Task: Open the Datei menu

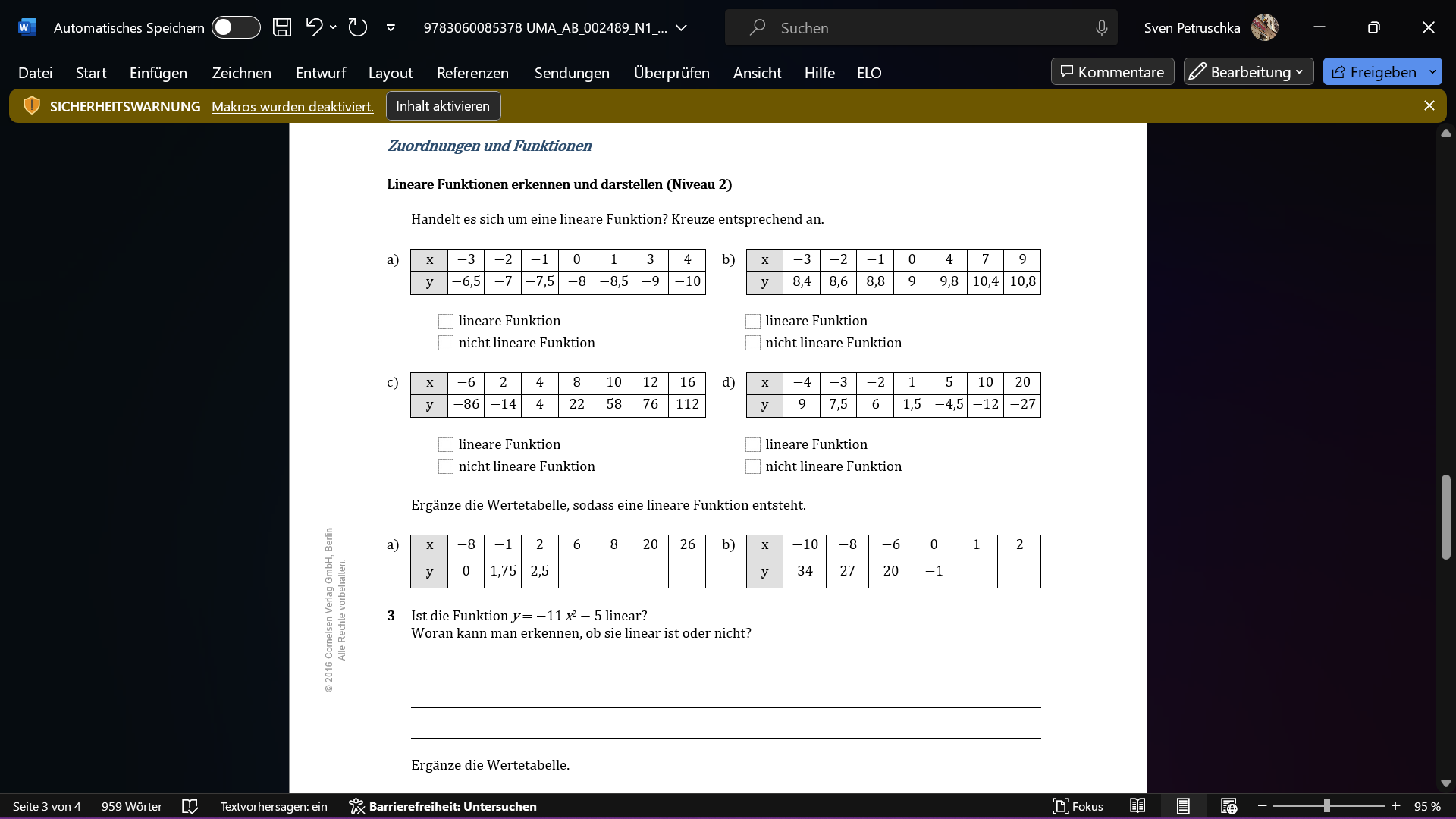Action: [36, 72]
